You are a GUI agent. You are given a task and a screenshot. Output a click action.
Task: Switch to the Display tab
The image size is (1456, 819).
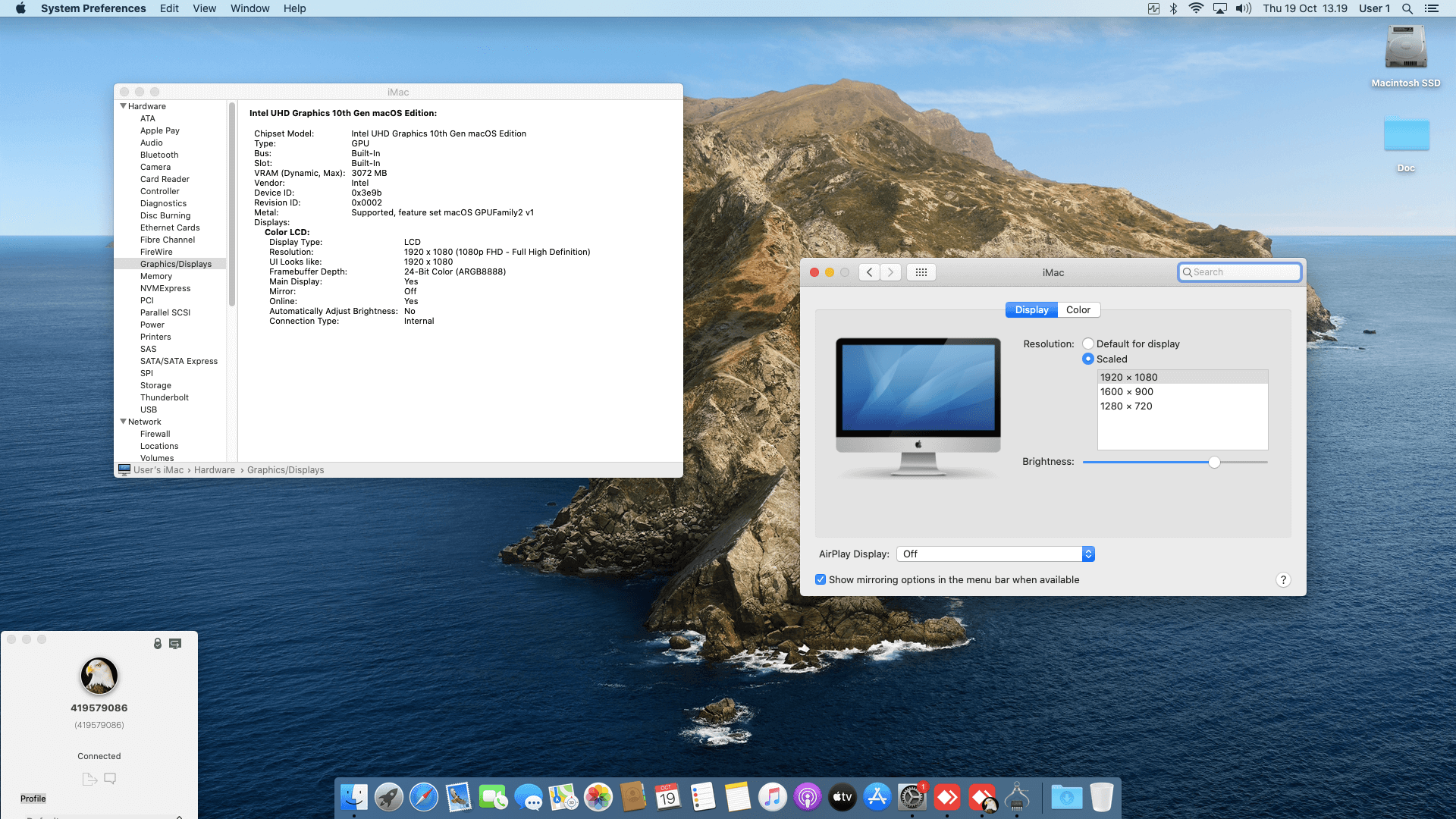[1031, 309]
